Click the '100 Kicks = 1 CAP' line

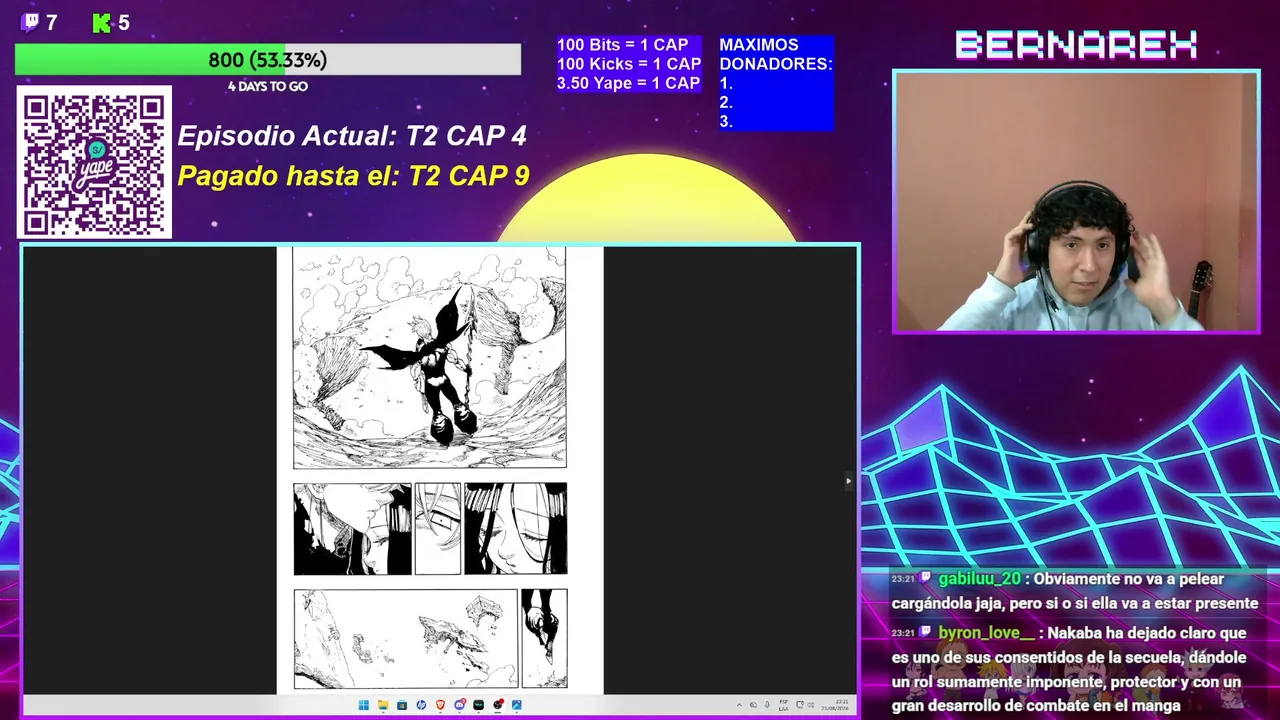[629, 64]
